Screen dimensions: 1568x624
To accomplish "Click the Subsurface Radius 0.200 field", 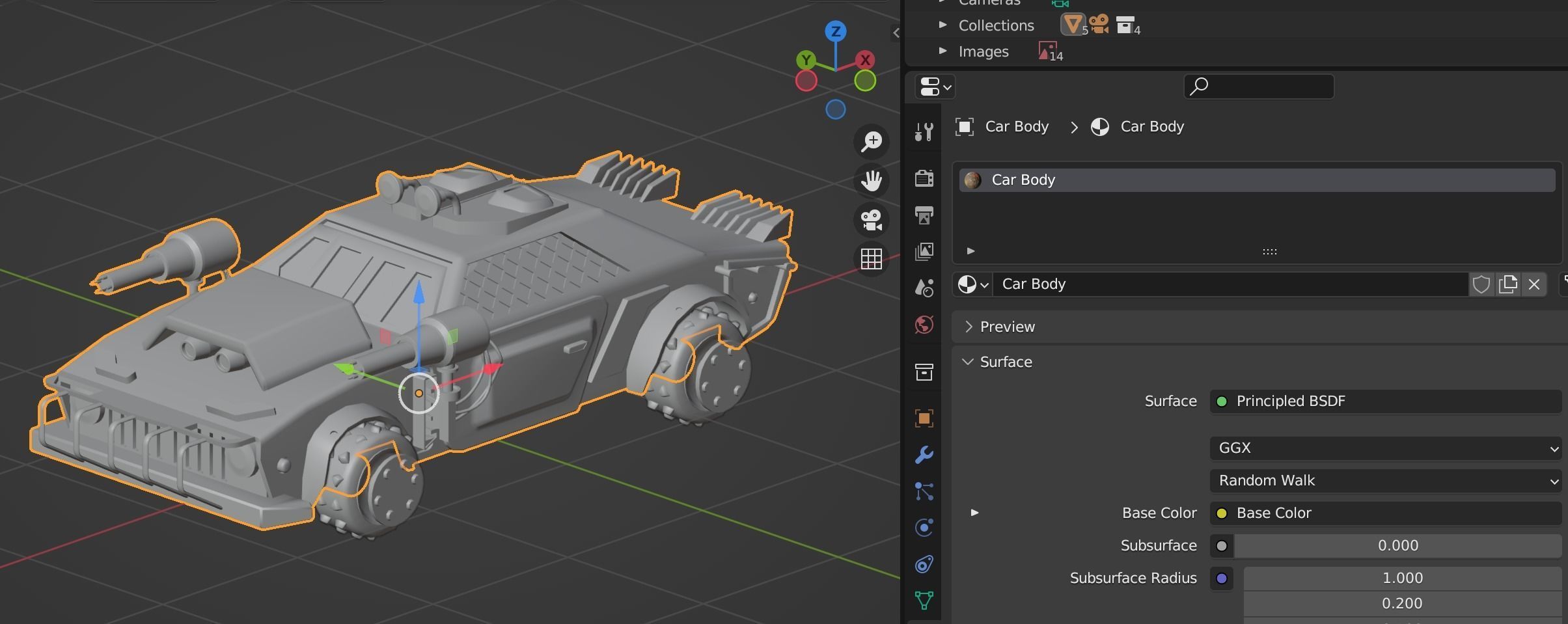I will click(x=1403, y=604).
